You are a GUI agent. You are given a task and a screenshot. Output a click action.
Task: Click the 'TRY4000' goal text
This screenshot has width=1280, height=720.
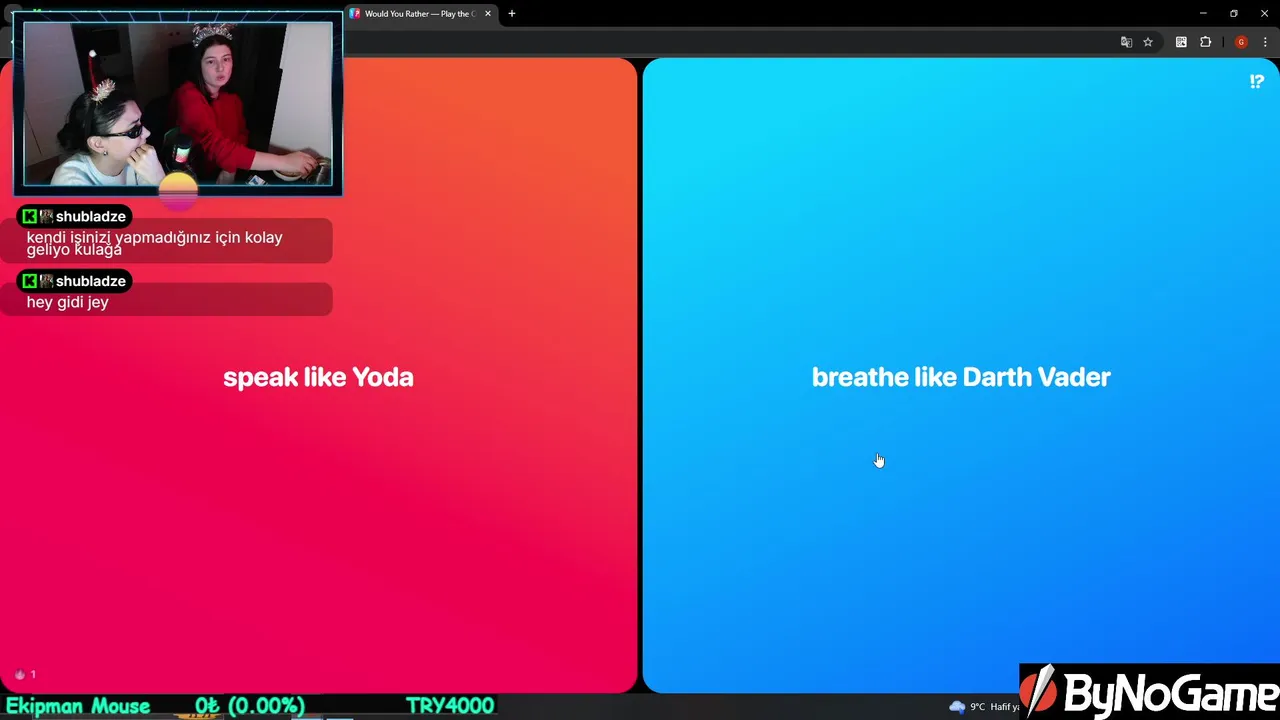(x=450, y=706)
